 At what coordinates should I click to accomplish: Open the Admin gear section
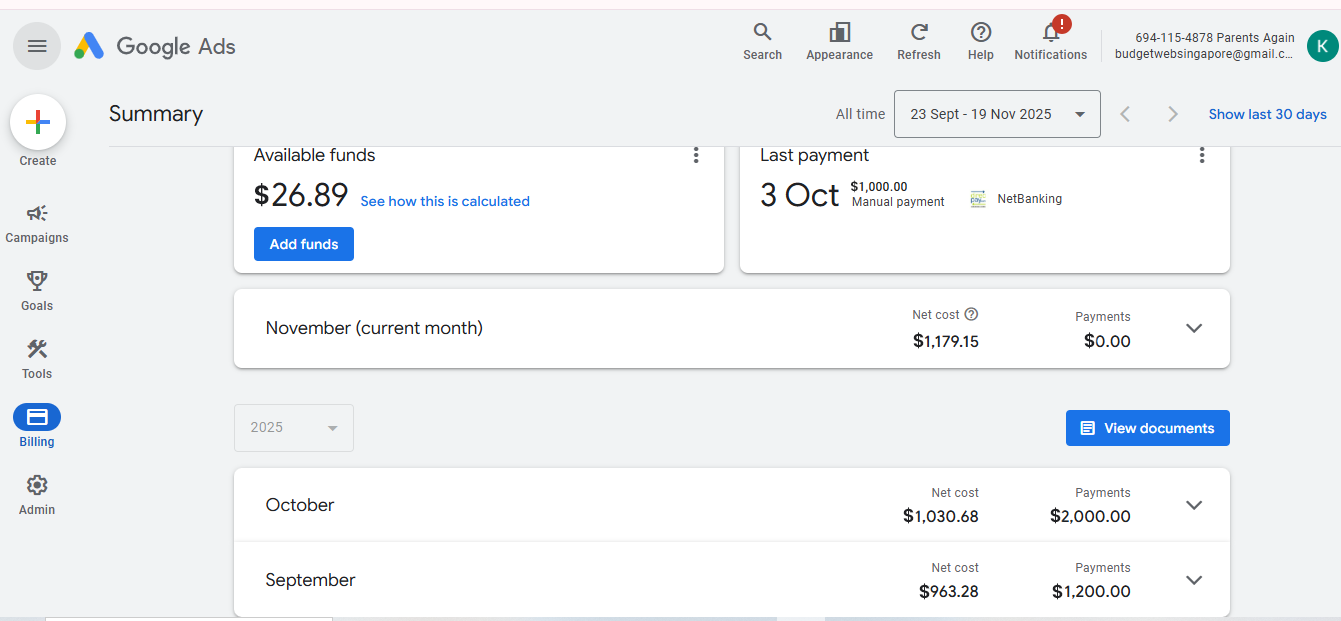(37, 486)
